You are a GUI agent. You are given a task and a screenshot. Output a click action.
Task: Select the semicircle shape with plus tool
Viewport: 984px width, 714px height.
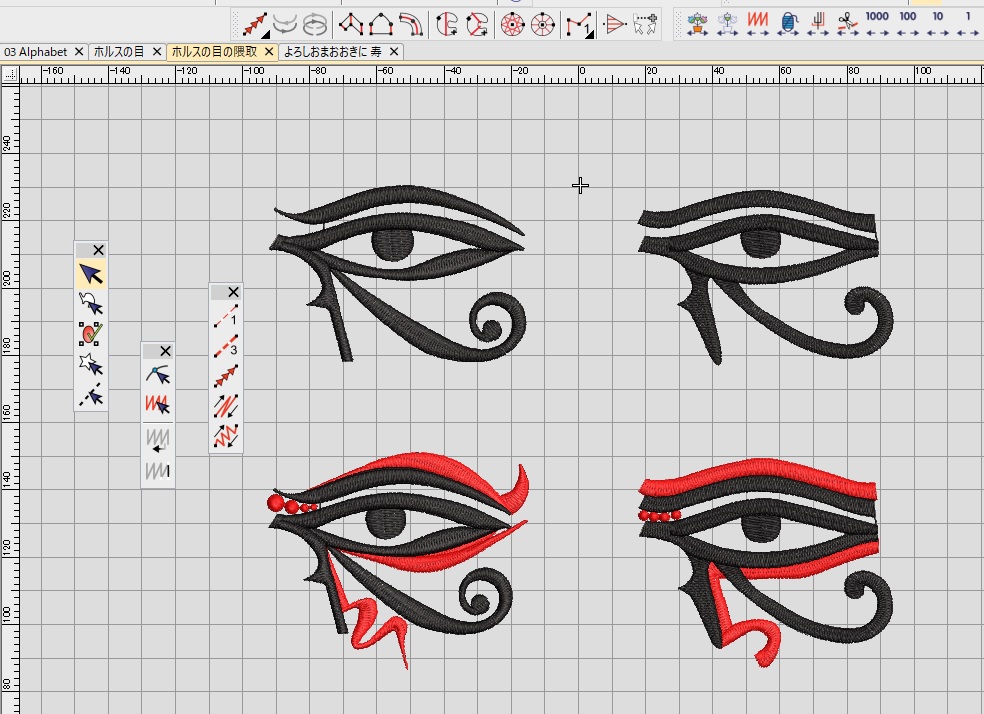point(447,24)
